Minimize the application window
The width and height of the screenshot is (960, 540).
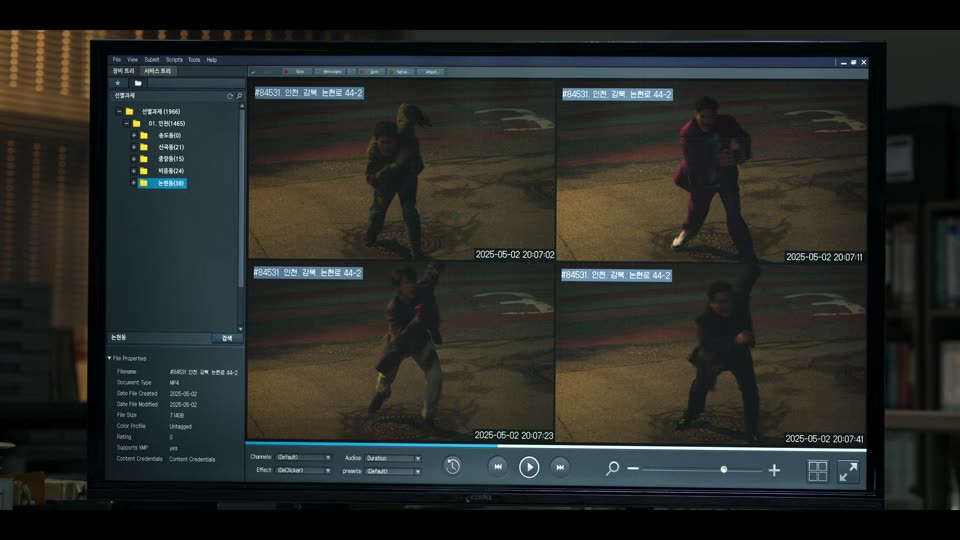coord(844,62)
